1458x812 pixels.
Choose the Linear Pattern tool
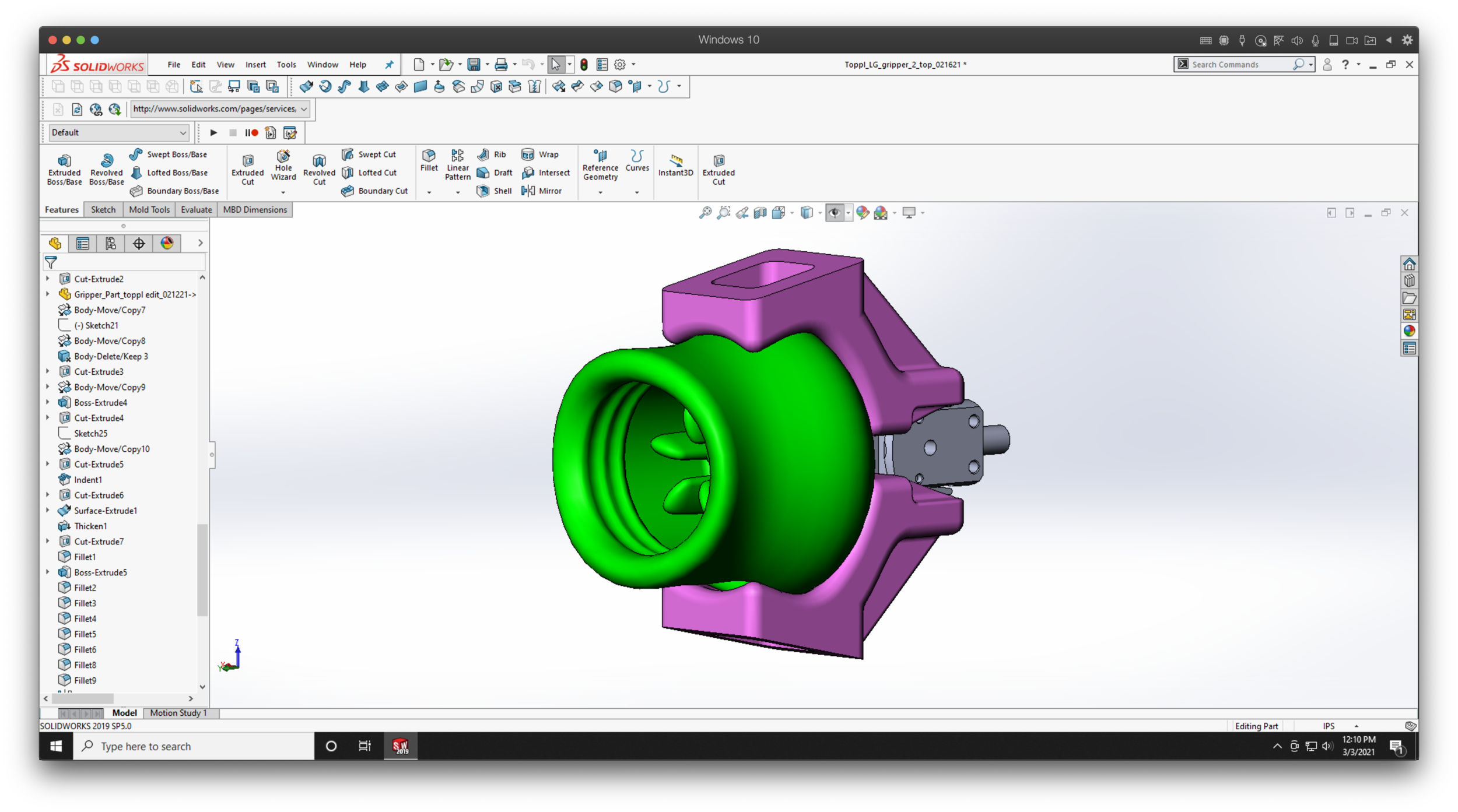[x=457, y=165]
